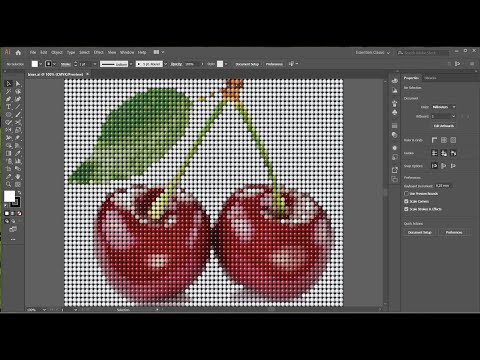This screenshot has width=480, height=360.
Task: Toggle Scale Strokes & Effects checkbox
Action: [x=406, y=209]
